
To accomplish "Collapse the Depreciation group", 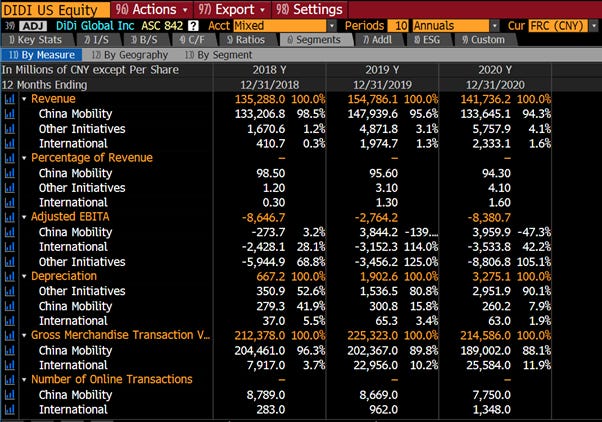I will 24,276.
